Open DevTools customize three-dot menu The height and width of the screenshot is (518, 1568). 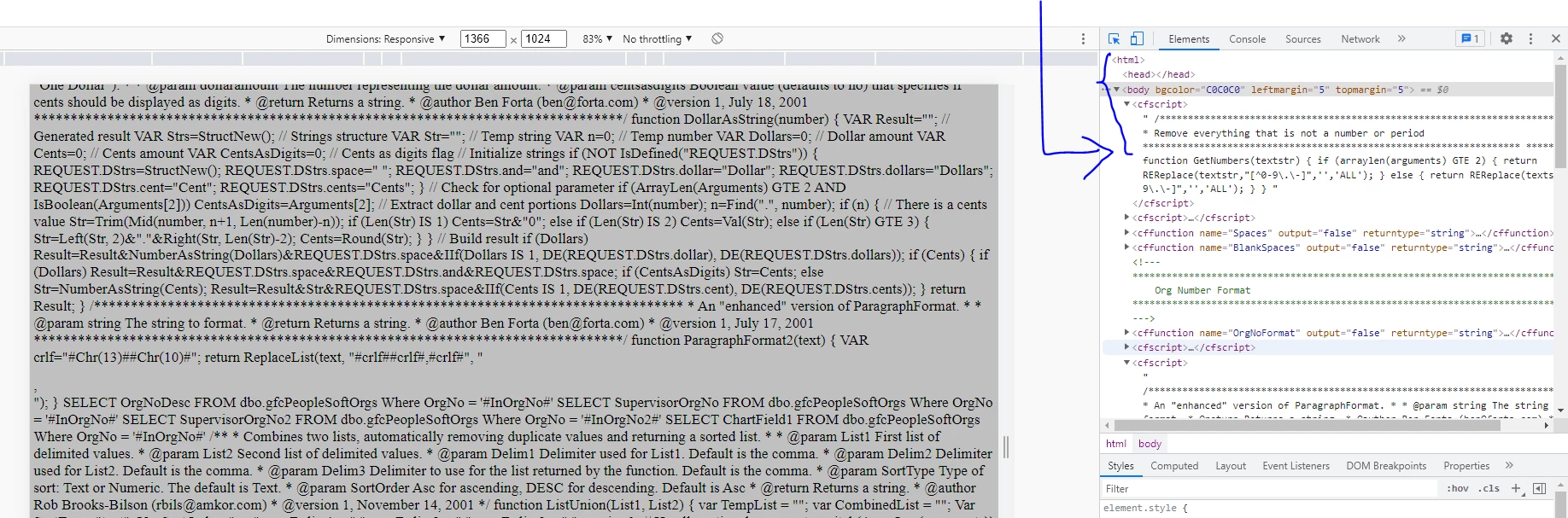pos(1530,38)
